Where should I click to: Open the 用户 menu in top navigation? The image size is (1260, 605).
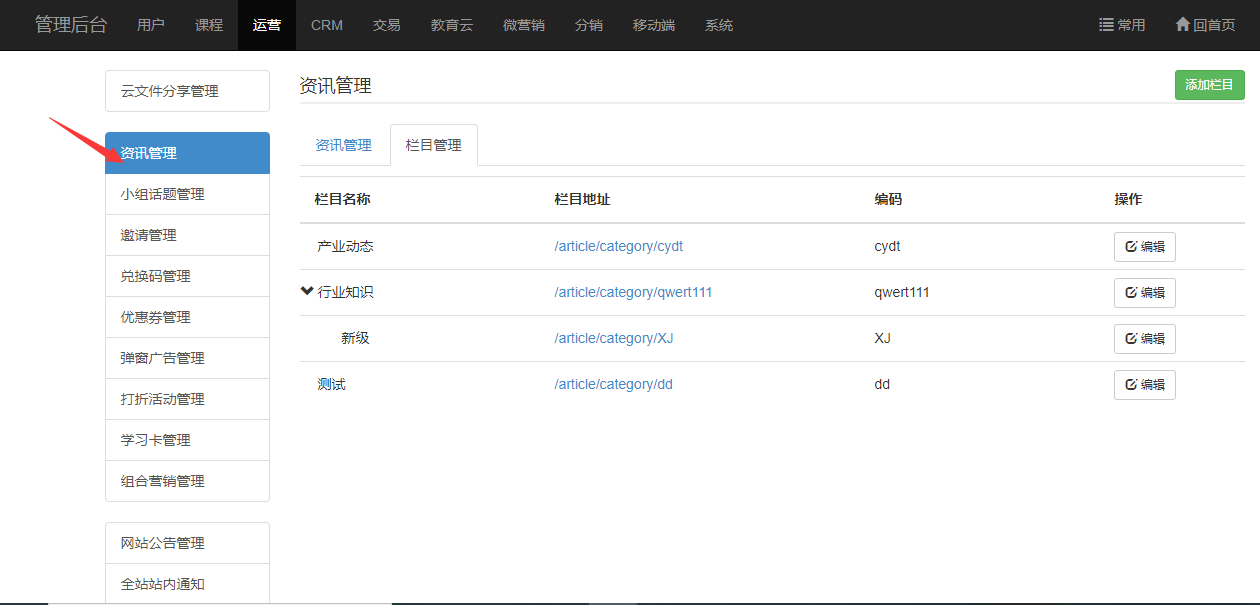click(151, 25)
